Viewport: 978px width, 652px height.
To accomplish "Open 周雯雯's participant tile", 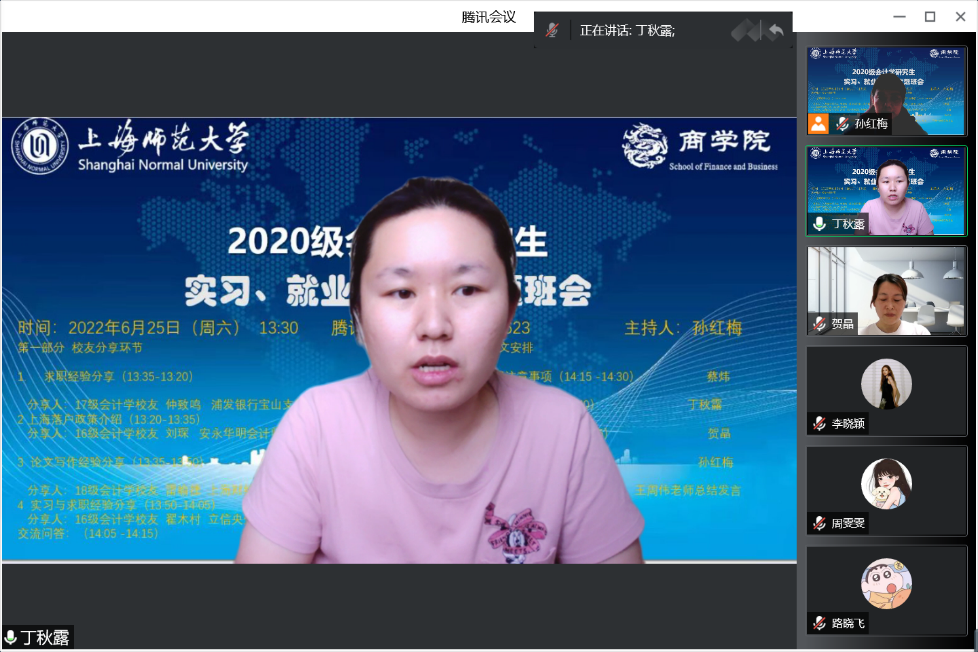I will [x=886, y=490].
